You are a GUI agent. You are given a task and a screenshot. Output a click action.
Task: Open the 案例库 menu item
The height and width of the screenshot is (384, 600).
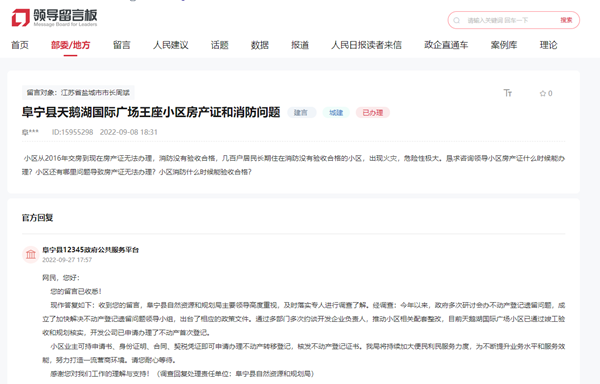pyautogui.click(x=504, y=45)
